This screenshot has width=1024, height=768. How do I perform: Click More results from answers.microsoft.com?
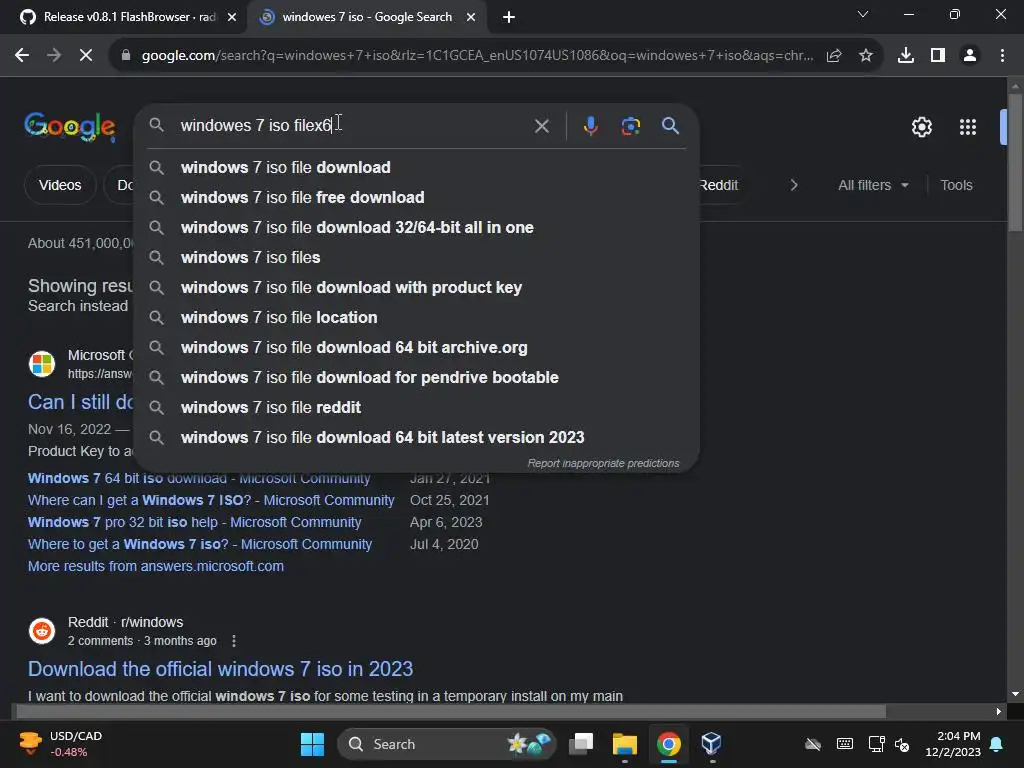tap(155, 566)
